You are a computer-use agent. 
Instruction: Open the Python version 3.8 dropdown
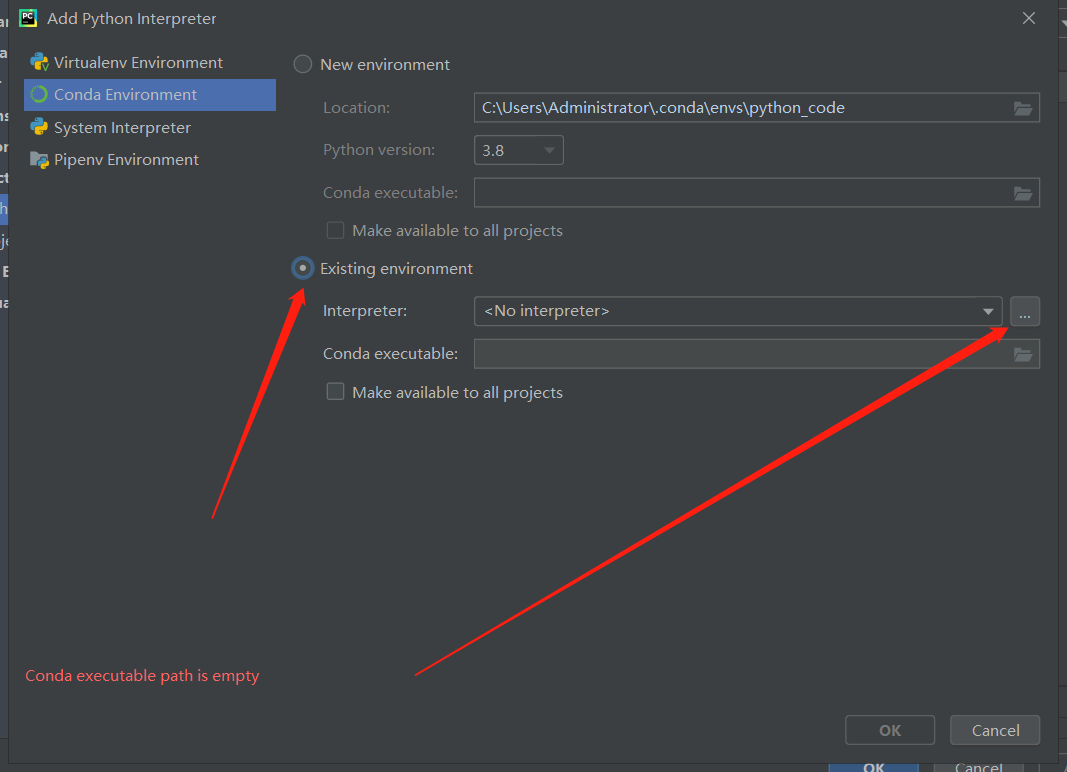click(519, 150)
